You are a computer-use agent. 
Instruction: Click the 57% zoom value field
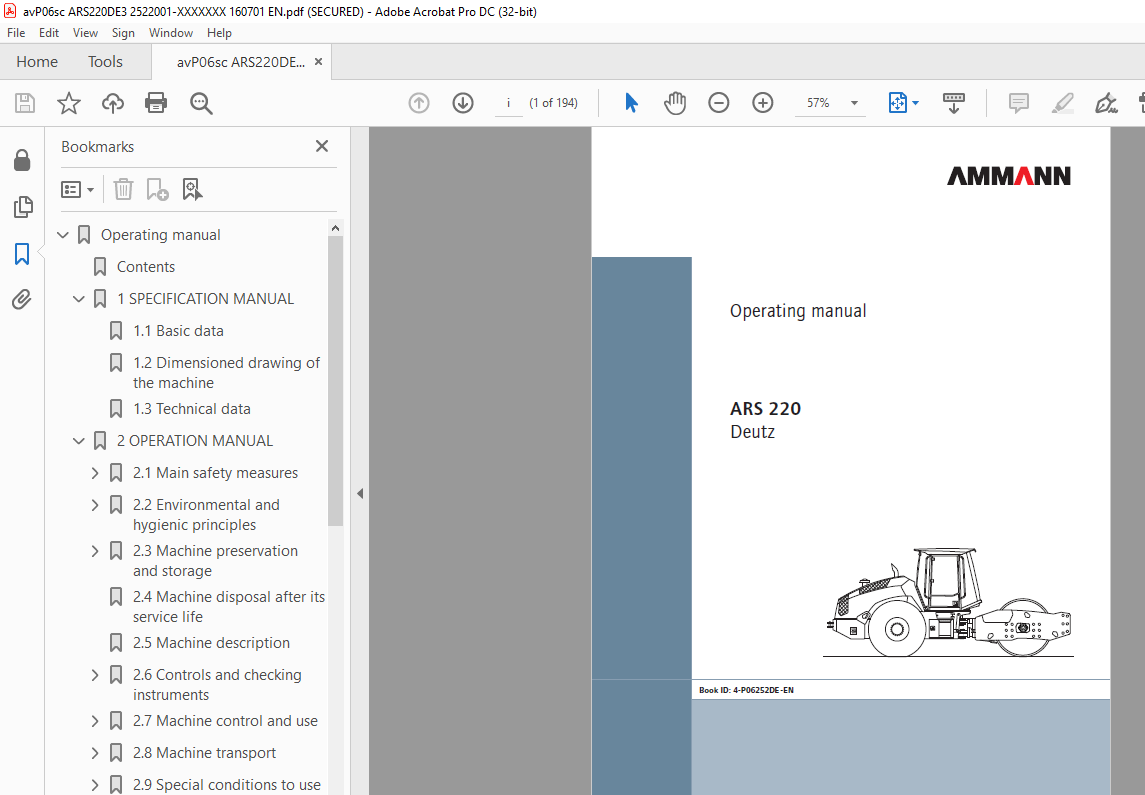tap(819, 103)
